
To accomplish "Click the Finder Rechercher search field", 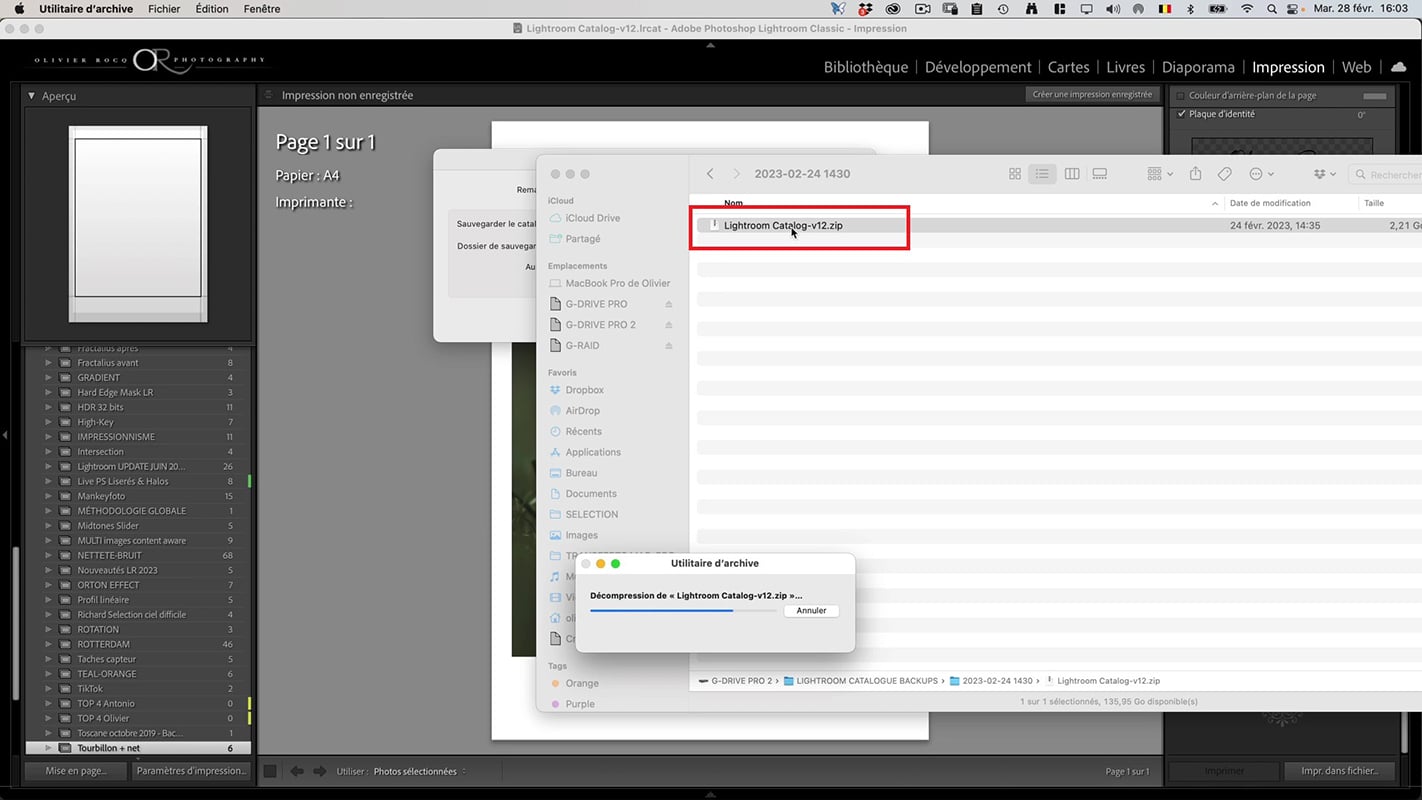I will click(x=1390, y=174).
